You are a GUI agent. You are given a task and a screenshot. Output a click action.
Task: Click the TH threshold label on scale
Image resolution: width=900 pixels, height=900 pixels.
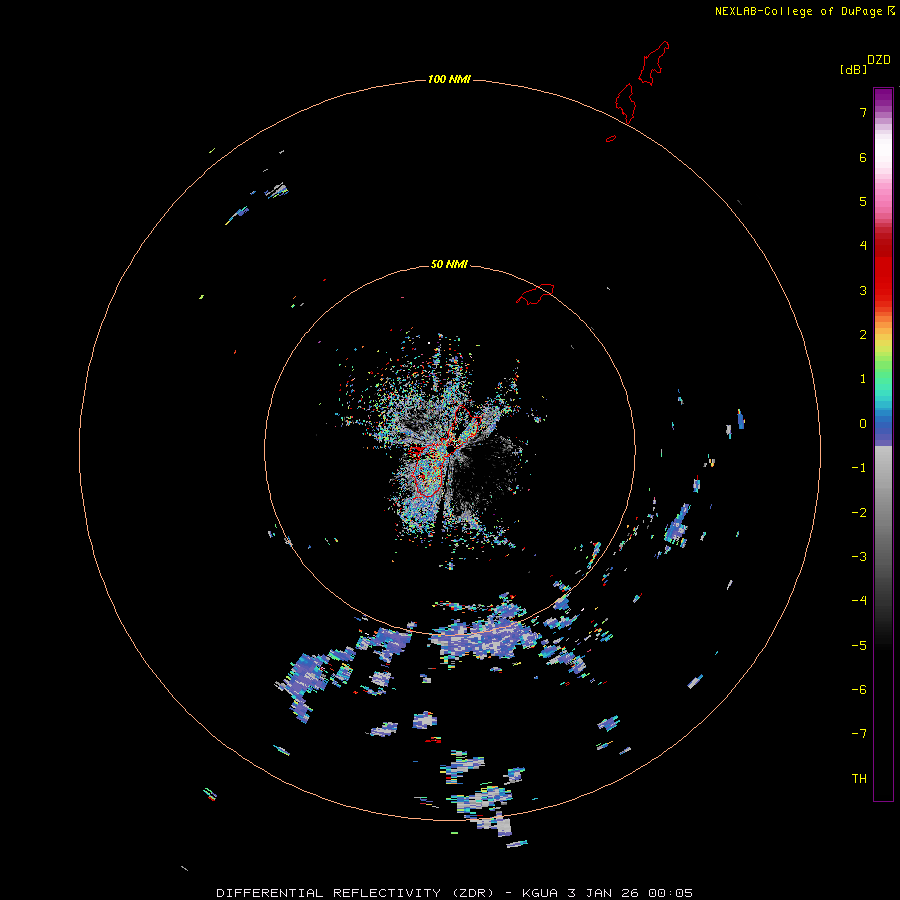859,779
